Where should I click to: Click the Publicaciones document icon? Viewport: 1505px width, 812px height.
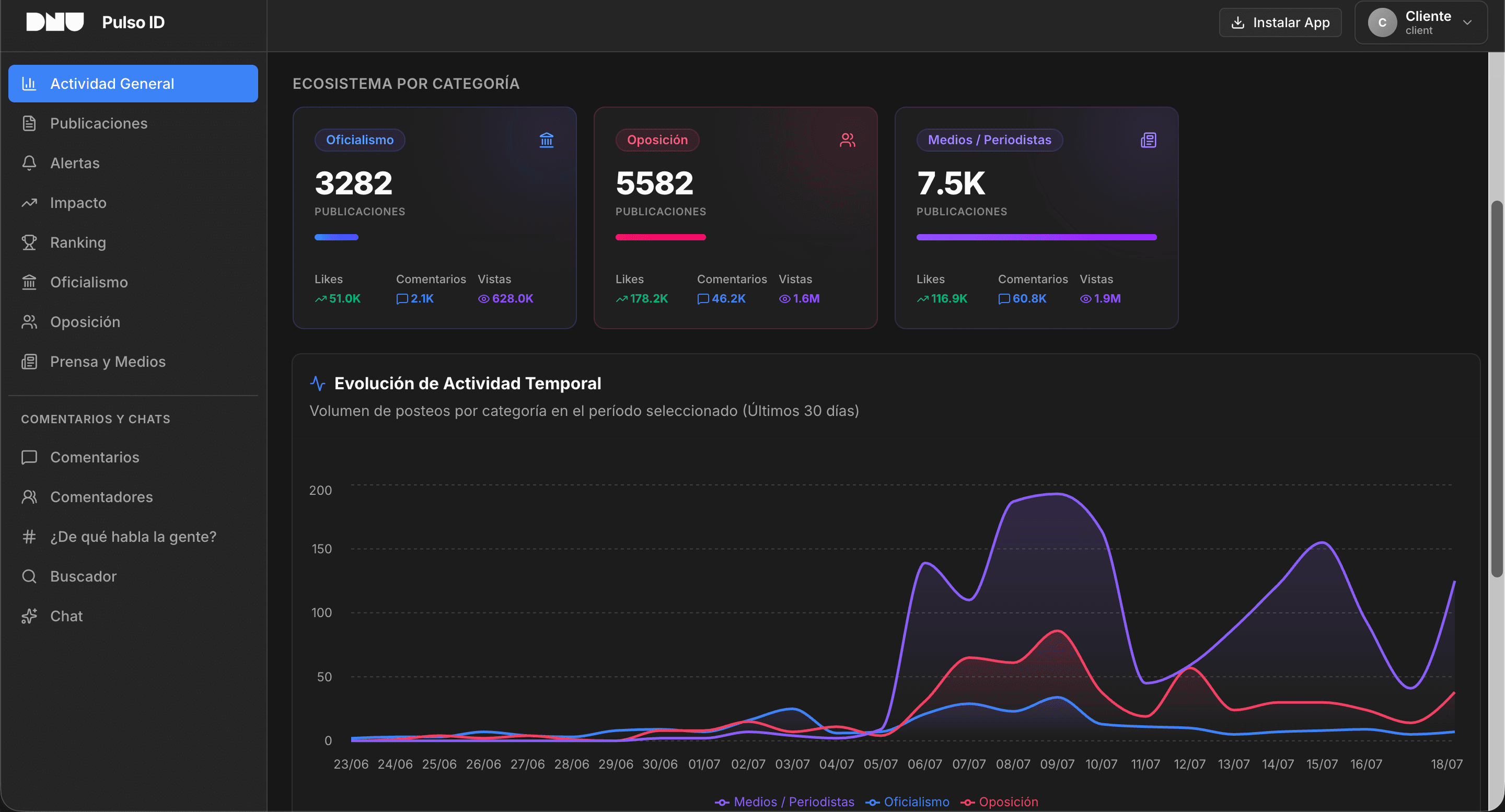(x=29, y=123)
